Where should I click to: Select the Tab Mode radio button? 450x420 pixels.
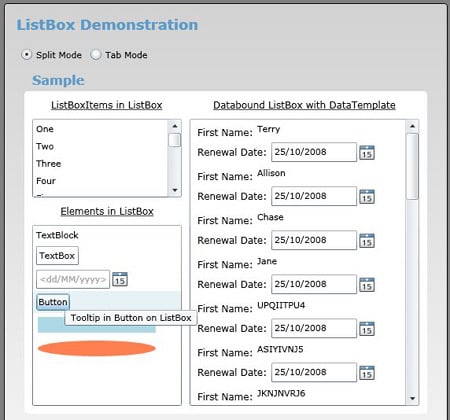(x=96, y=54)
